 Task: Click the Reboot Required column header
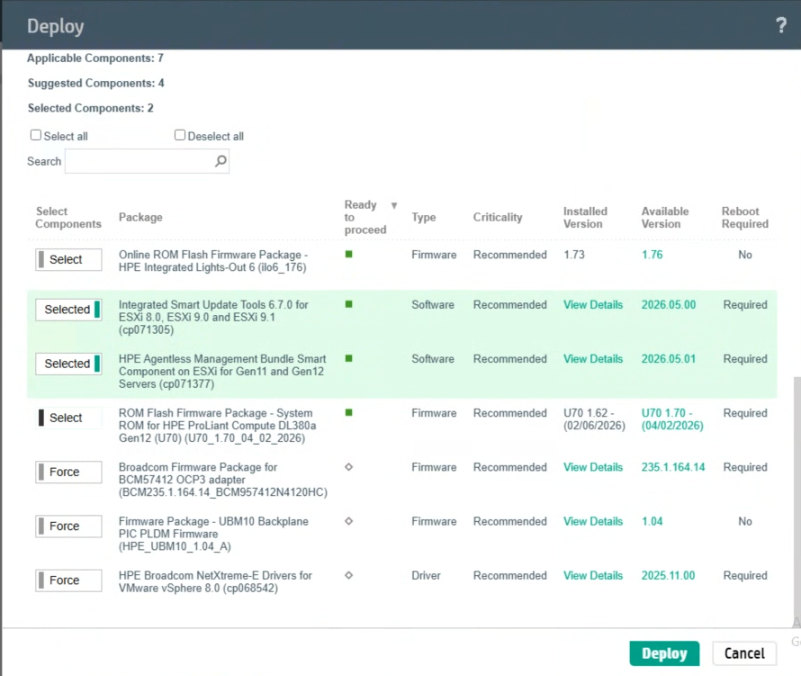coord(745,218)
